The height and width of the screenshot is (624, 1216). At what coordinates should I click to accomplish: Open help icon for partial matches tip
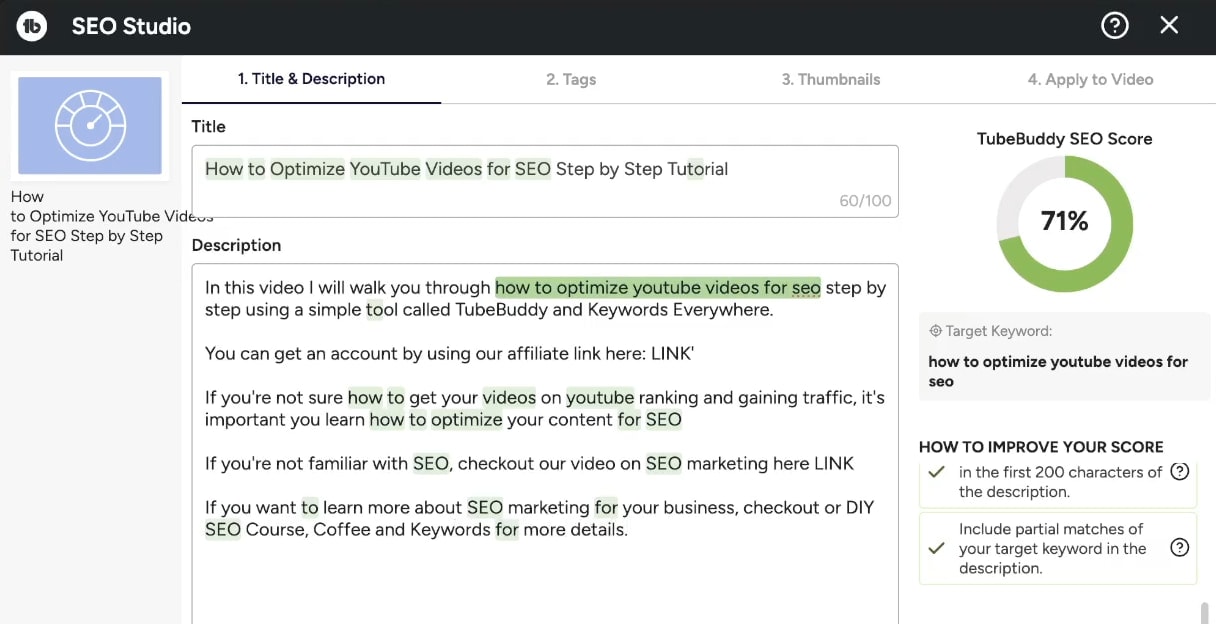pyautogui.click(x=1179, y=547)
